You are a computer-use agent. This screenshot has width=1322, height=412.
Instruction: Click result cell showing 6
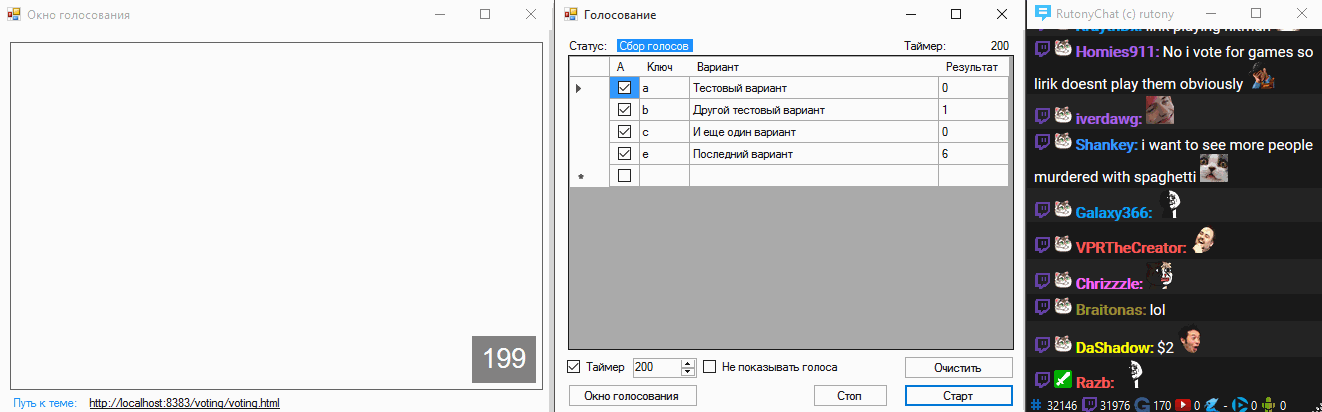(972, 154)
